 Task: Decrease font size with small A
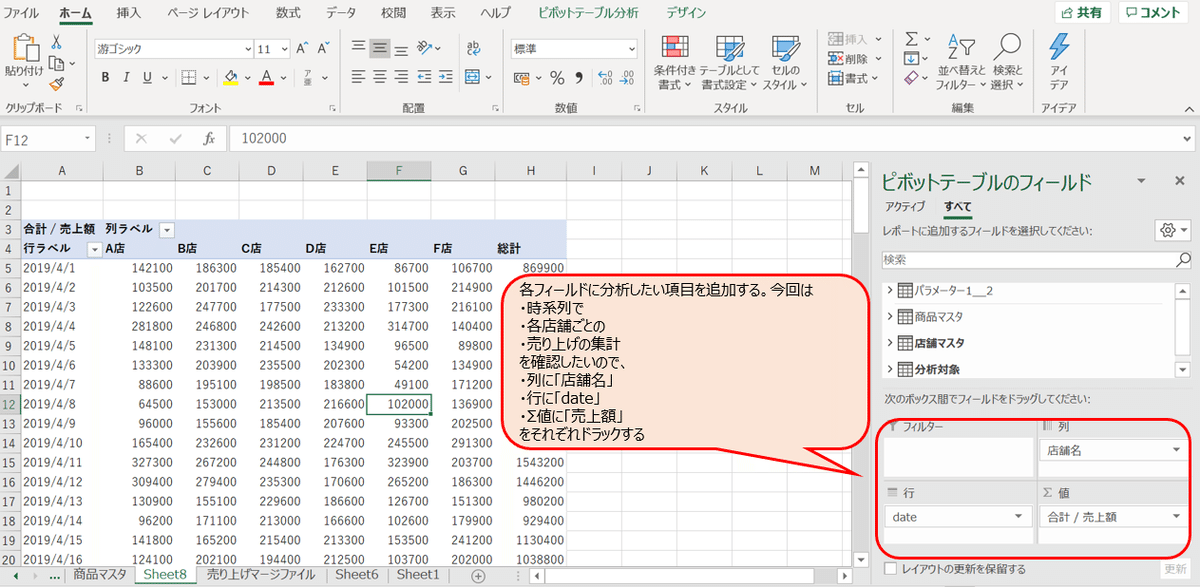[x=324, y=48]
